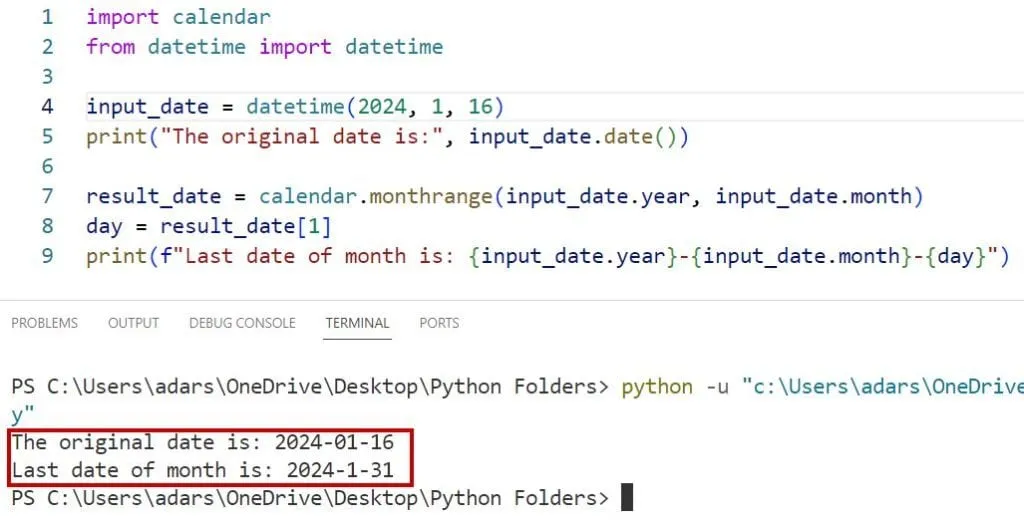The width and height of the screenshot is (1024, 526).
Task: Click the TERMINAL tab
Action: click(x=357, y=323)
